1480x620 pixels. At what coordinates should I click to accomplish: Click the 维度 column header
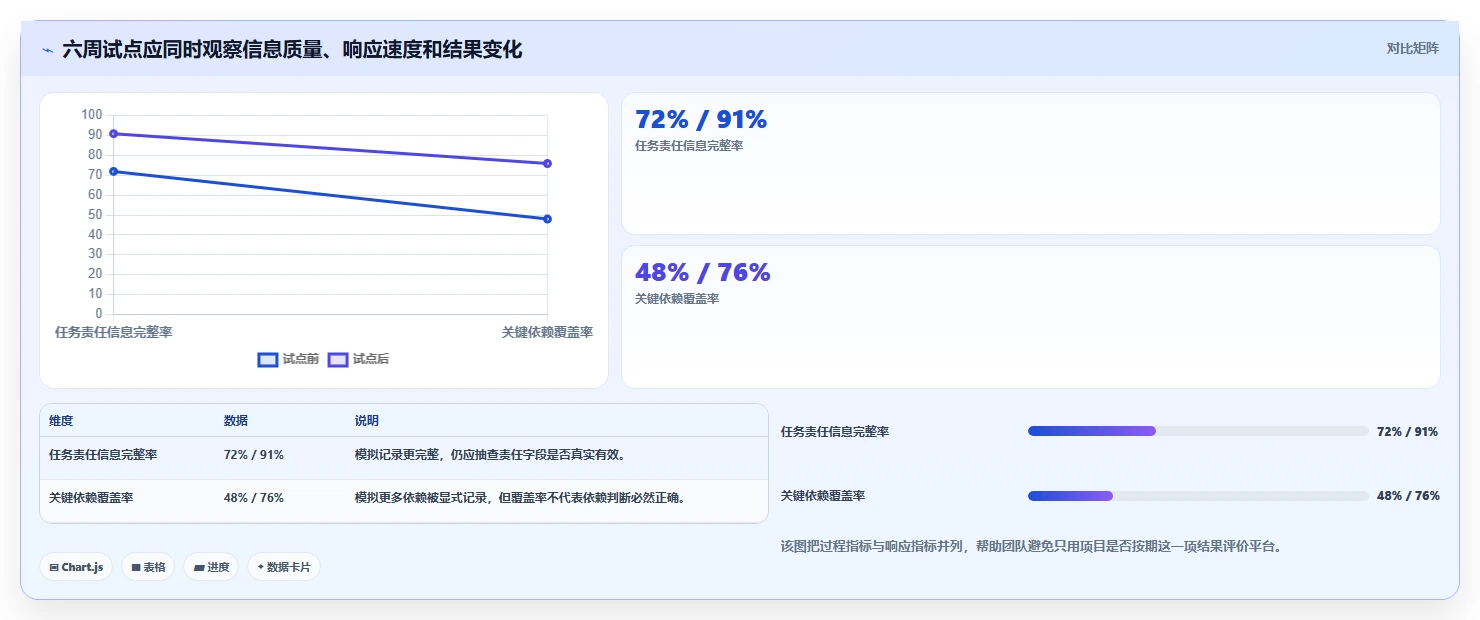[61, 421]
